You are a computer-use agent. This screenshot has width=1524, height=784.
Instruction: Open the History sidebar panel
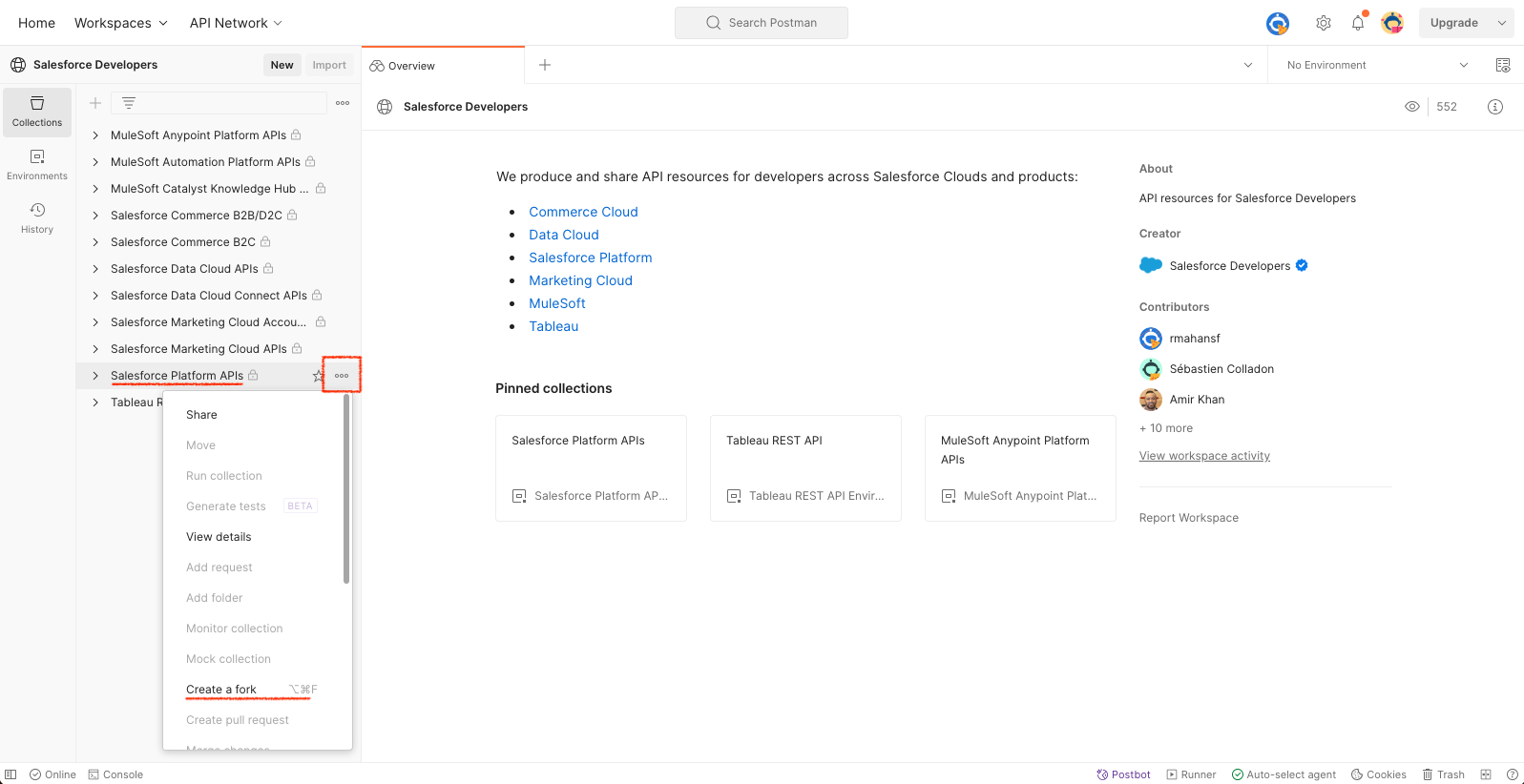[37, 217]
